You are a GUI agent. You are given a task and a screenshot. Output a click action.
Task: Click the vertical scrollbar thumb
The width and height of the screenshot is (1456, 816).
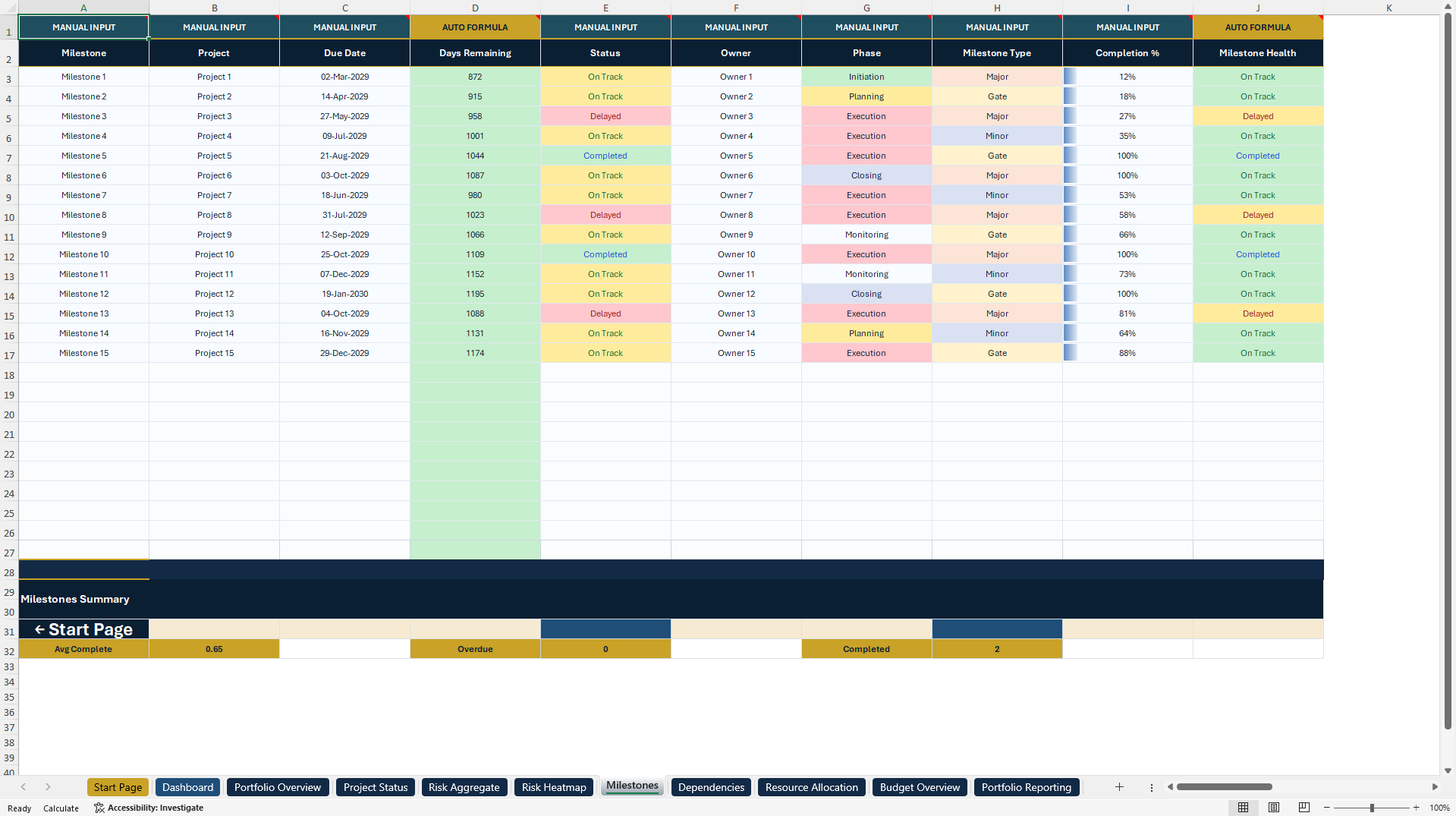pos(1448,372)
